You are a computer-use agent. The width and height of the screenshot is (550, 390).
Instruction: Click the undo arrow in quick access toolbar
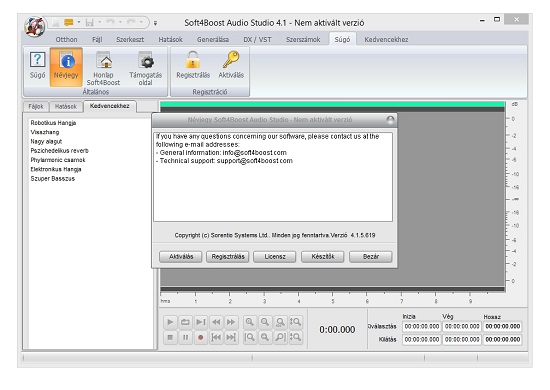(110, 22)
